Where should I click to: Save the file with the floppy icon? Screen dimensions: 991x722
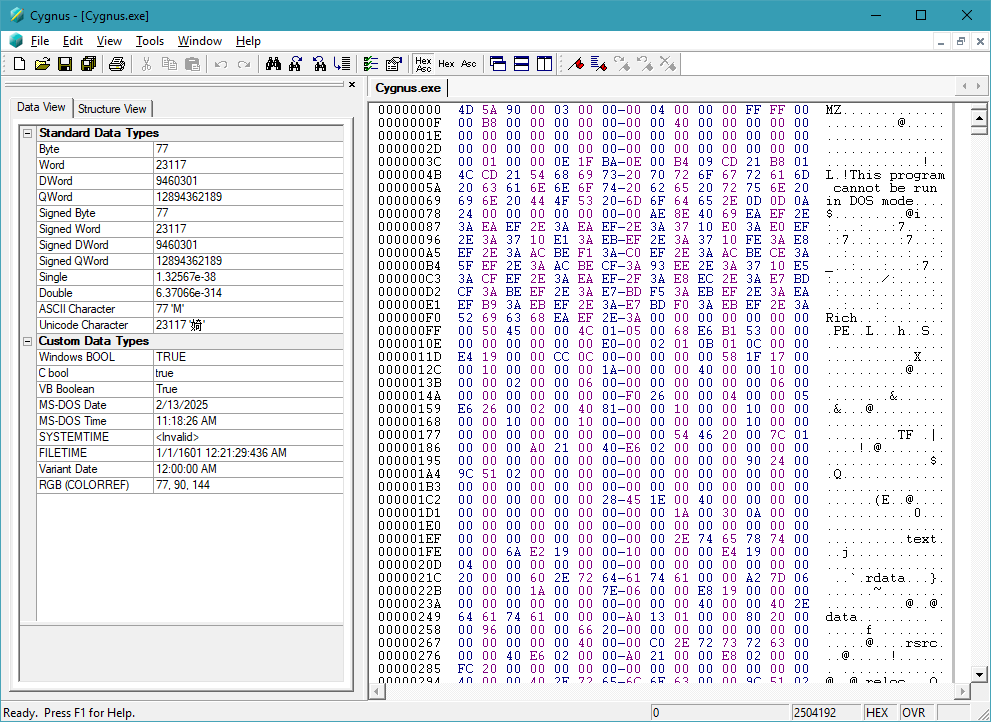pyautogui.click(x=65, y=64)
